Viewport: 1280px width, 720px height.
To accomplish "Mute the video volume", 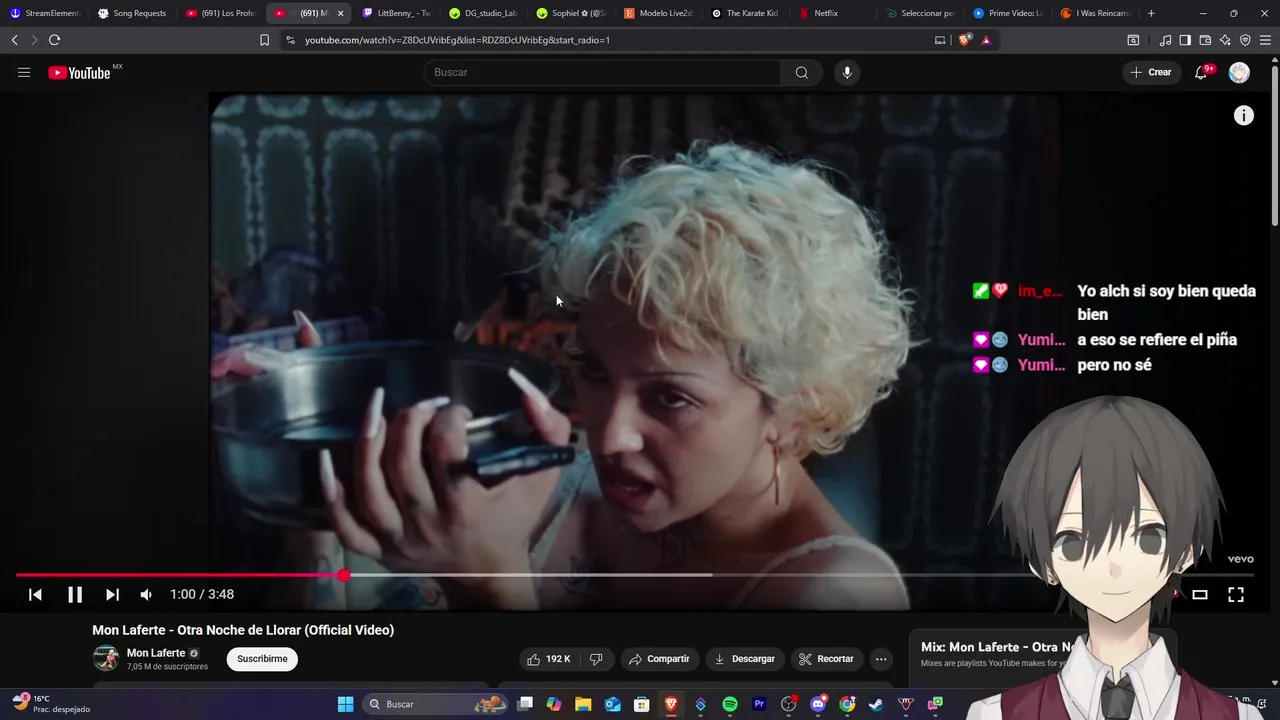I will point(147,595).
